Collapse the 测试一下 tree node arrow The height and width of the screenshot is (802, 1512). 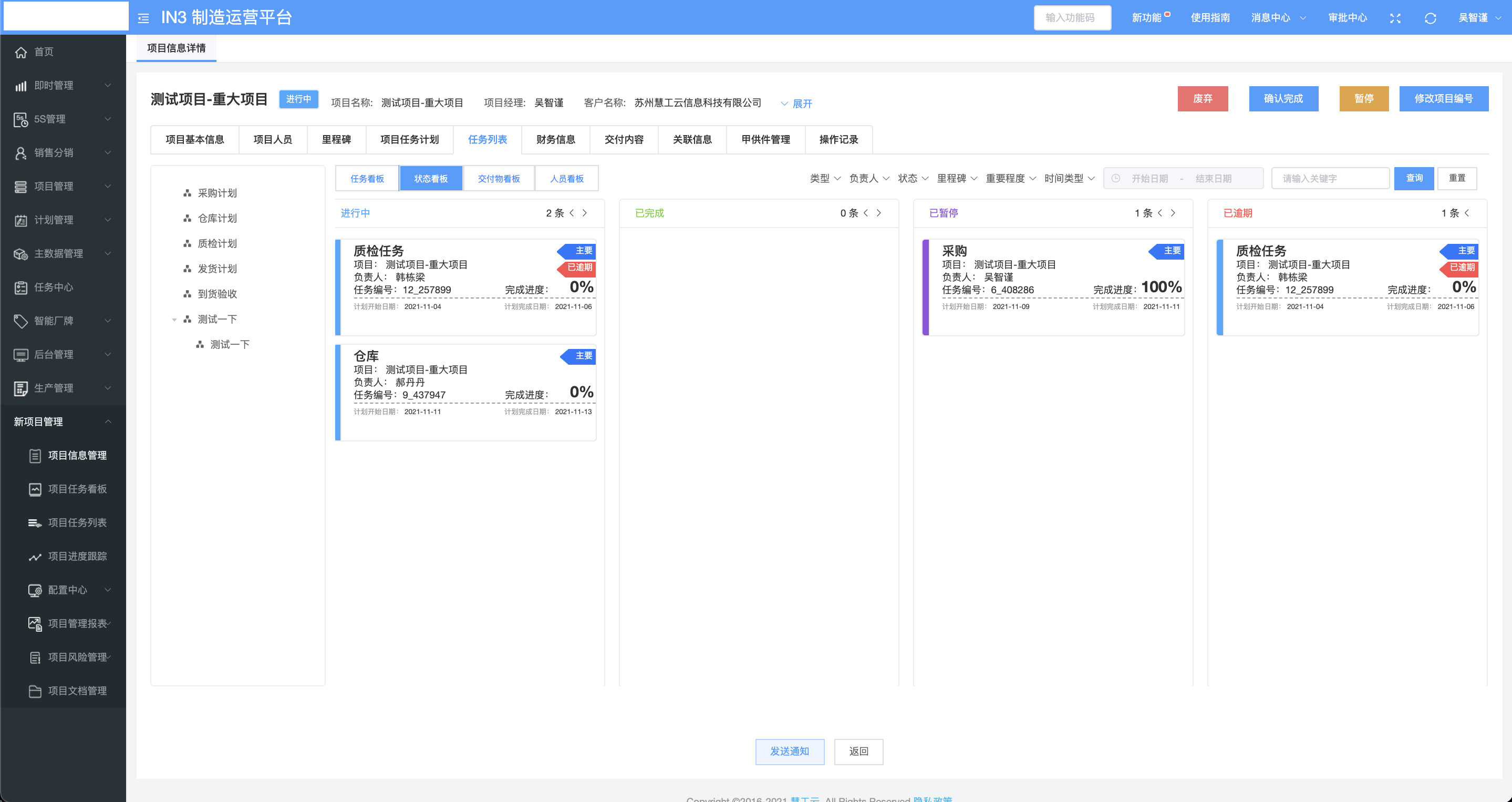coord(174,320)
